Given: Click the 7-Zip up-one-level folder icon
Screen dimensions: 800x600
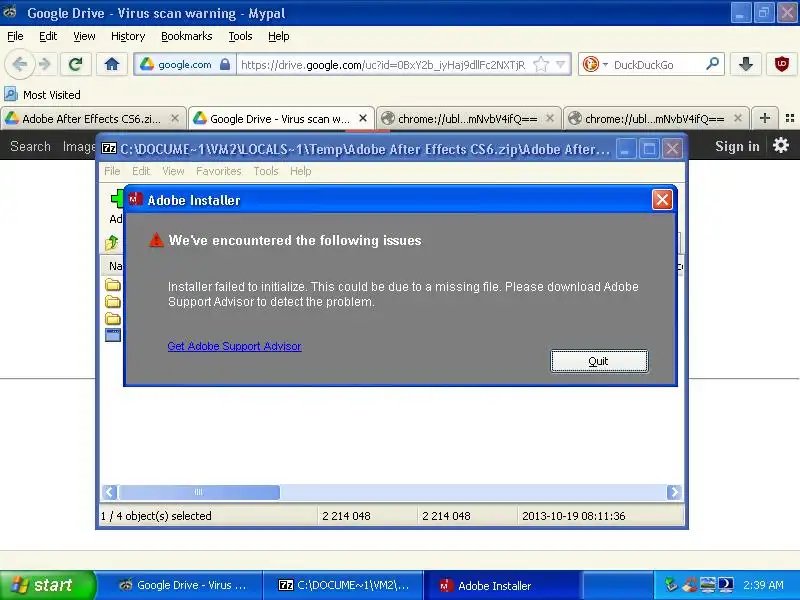Looking at the screenshot, I should 112,243.
